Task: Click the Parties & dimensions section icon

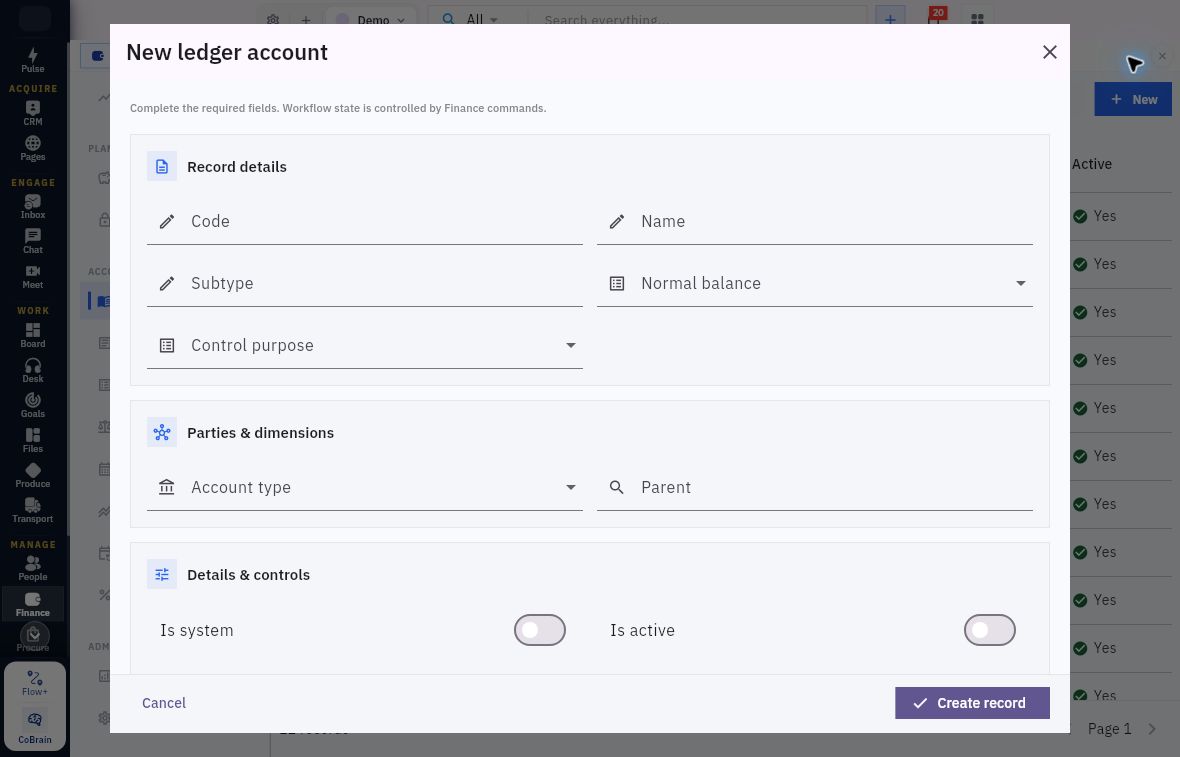Action: tap(162, 433)
